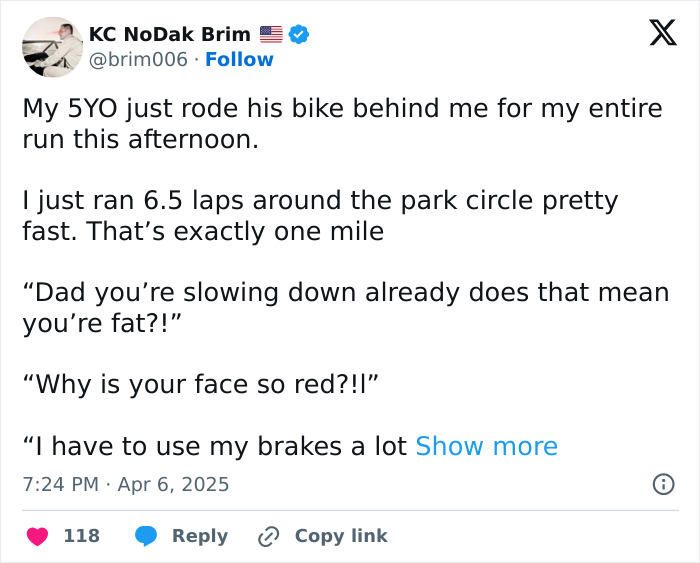Image resolution: width=700 pixels, height=563 pixels.
Task: Click the "Dad you're slowing down" quote
Action: coord(345,308)
